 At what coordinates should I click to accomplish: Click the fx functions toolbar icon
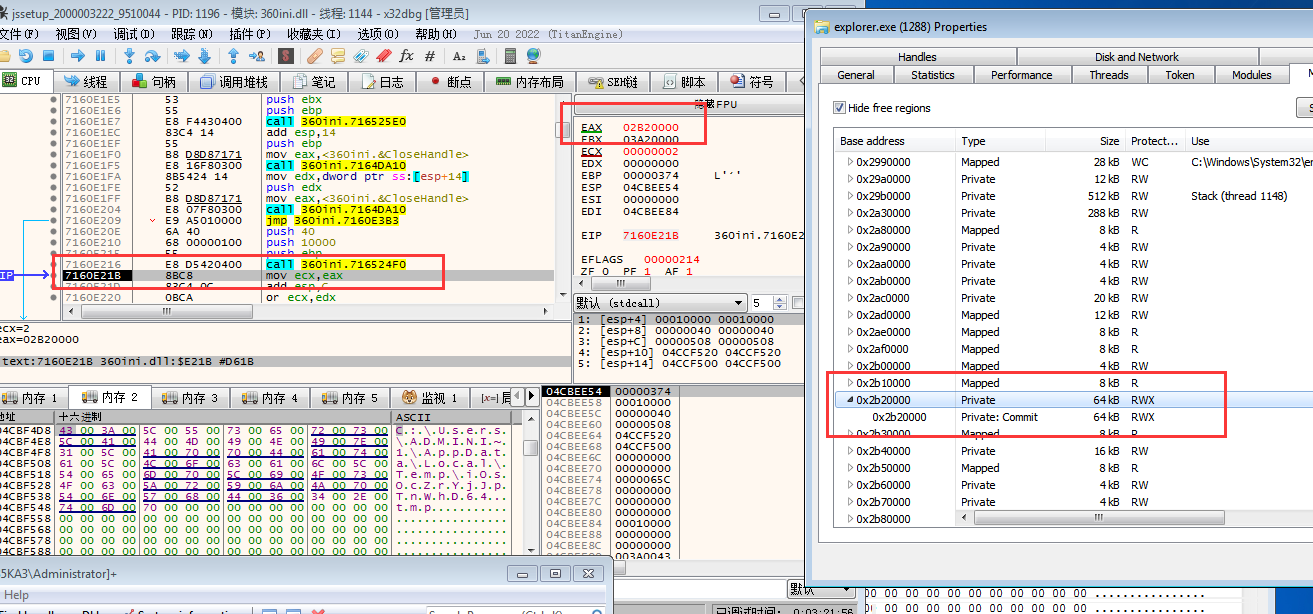tap(406, 56)
